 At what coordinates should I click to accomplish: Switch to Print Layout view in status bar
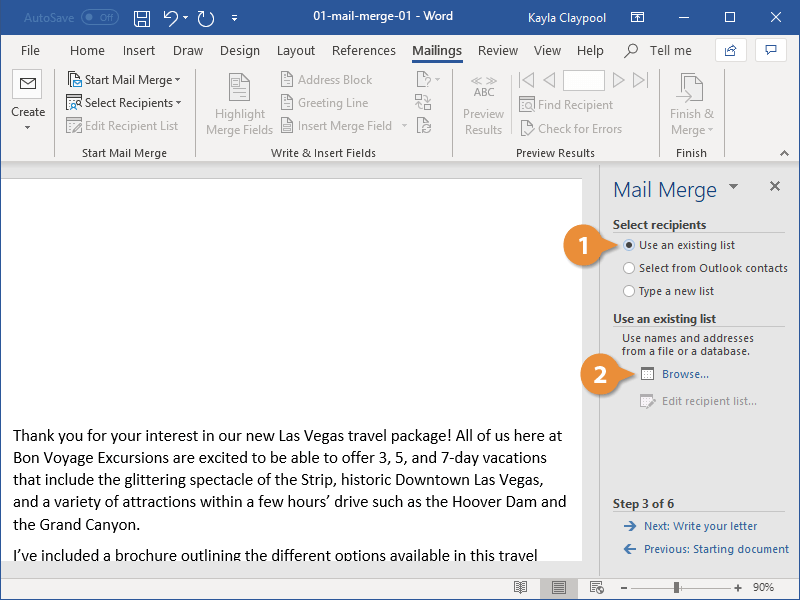click(560, 587)
